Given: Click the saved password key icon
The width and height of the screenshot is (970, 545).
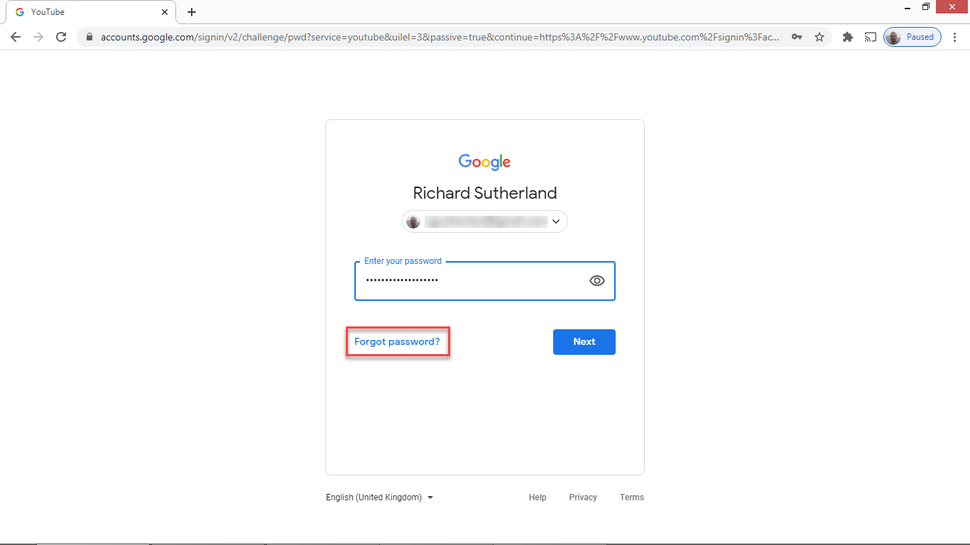Looking at the screenshot, I should [x=796, y=37].
